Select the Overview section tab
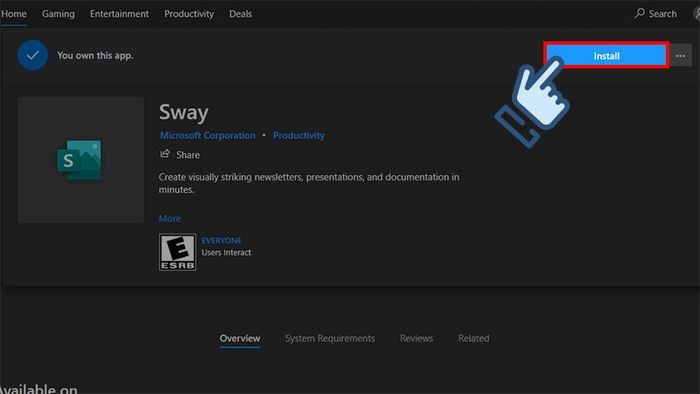The height and width of the screenshot is (394, 700). coord(240,338)
